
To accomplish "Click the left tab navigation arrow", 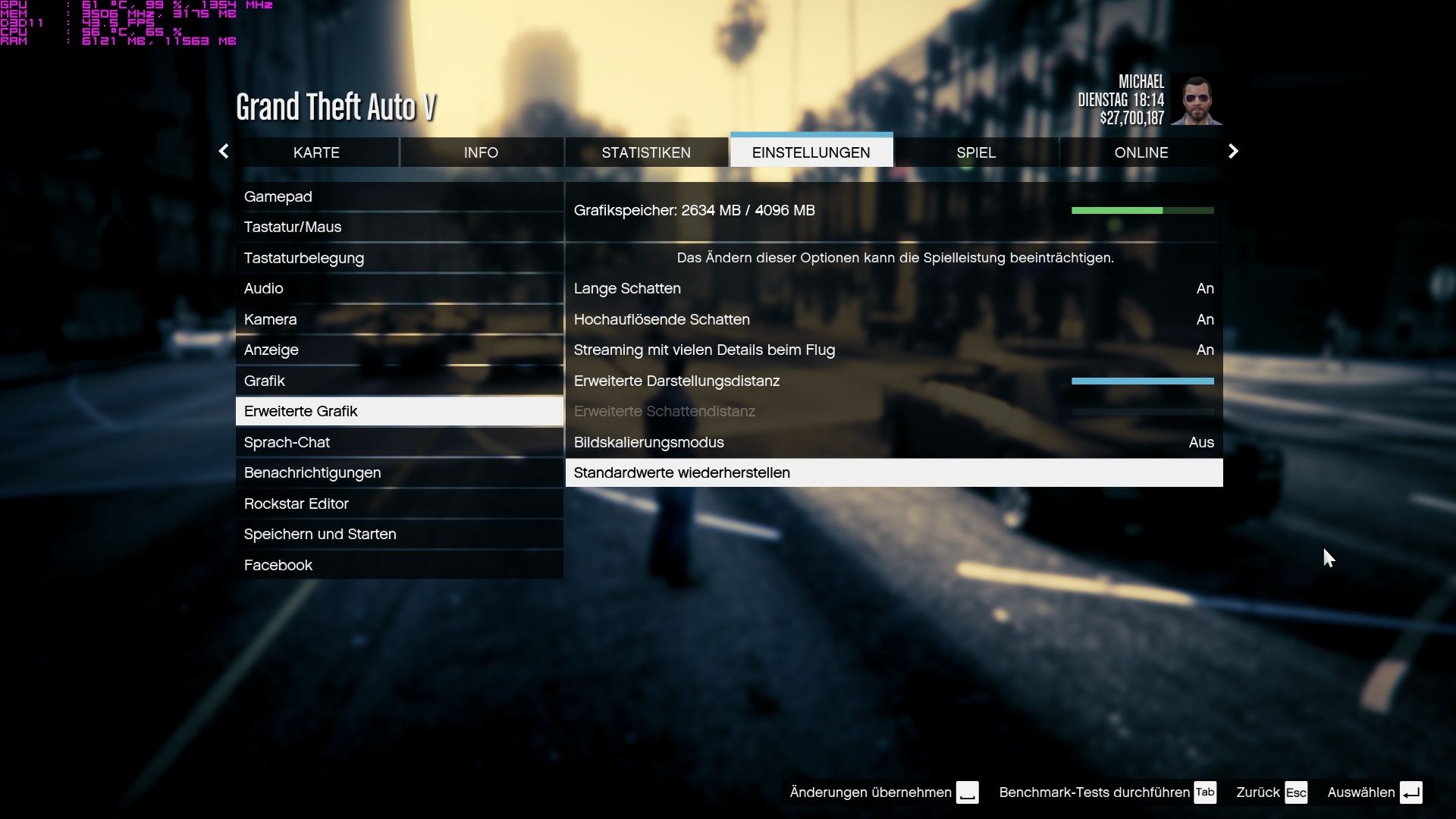I will 224,152.
